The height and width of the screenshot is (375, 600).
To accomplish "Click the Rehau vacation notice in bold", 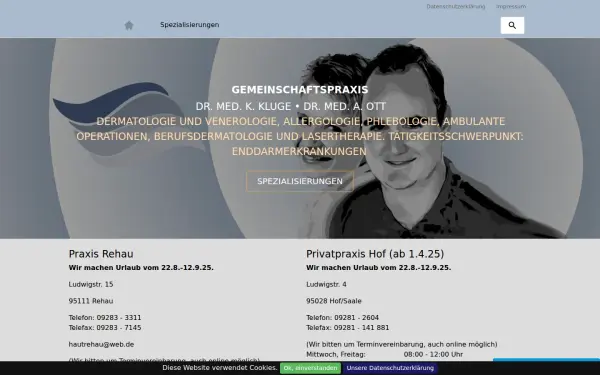I will click(x=141, y=268).
